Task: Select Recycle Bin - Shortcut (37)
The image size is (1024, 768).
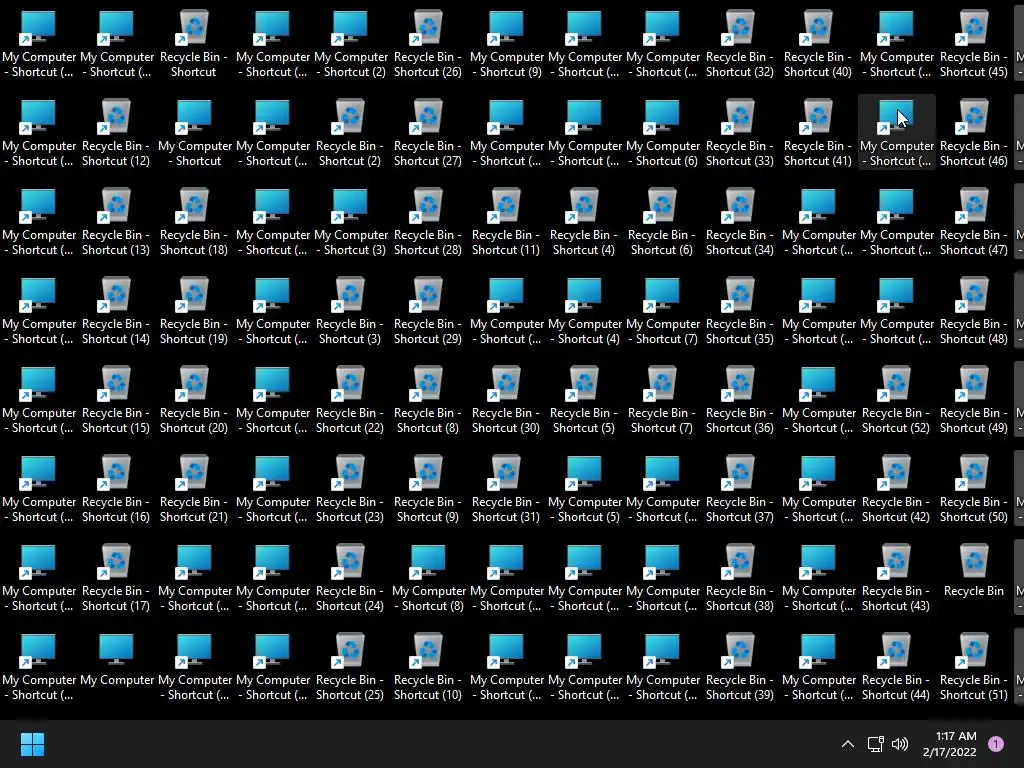Action: [740, 488]
